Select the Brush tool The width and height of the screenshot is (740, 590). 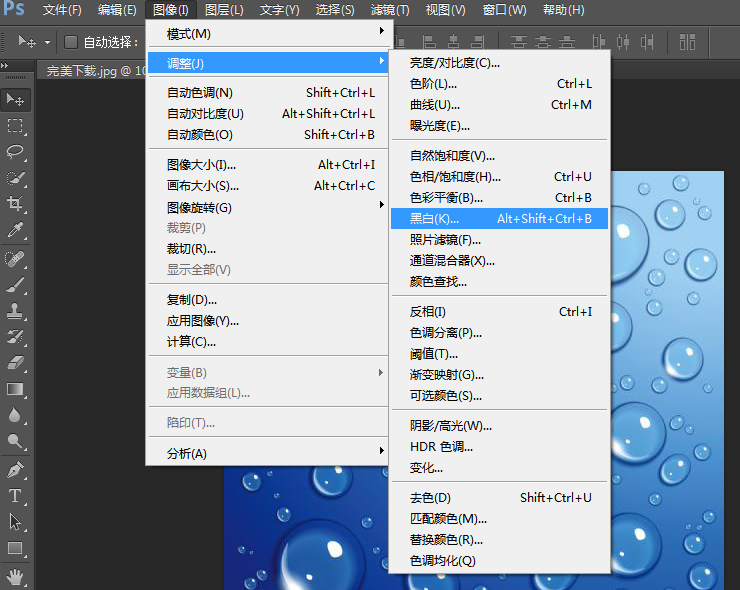15,285
